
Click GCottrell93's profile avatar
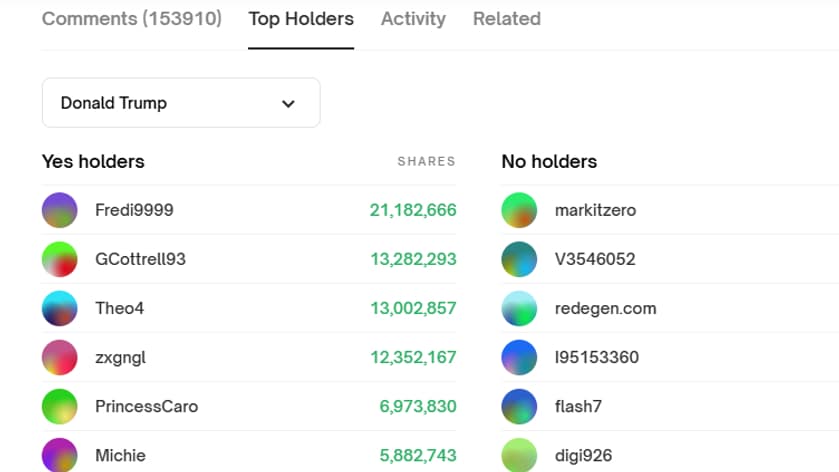pyautogui.click(x=59, y=259)
